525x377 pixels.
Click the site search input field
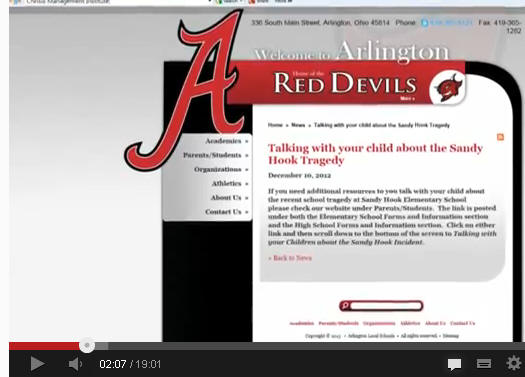[x=386, y=306]
